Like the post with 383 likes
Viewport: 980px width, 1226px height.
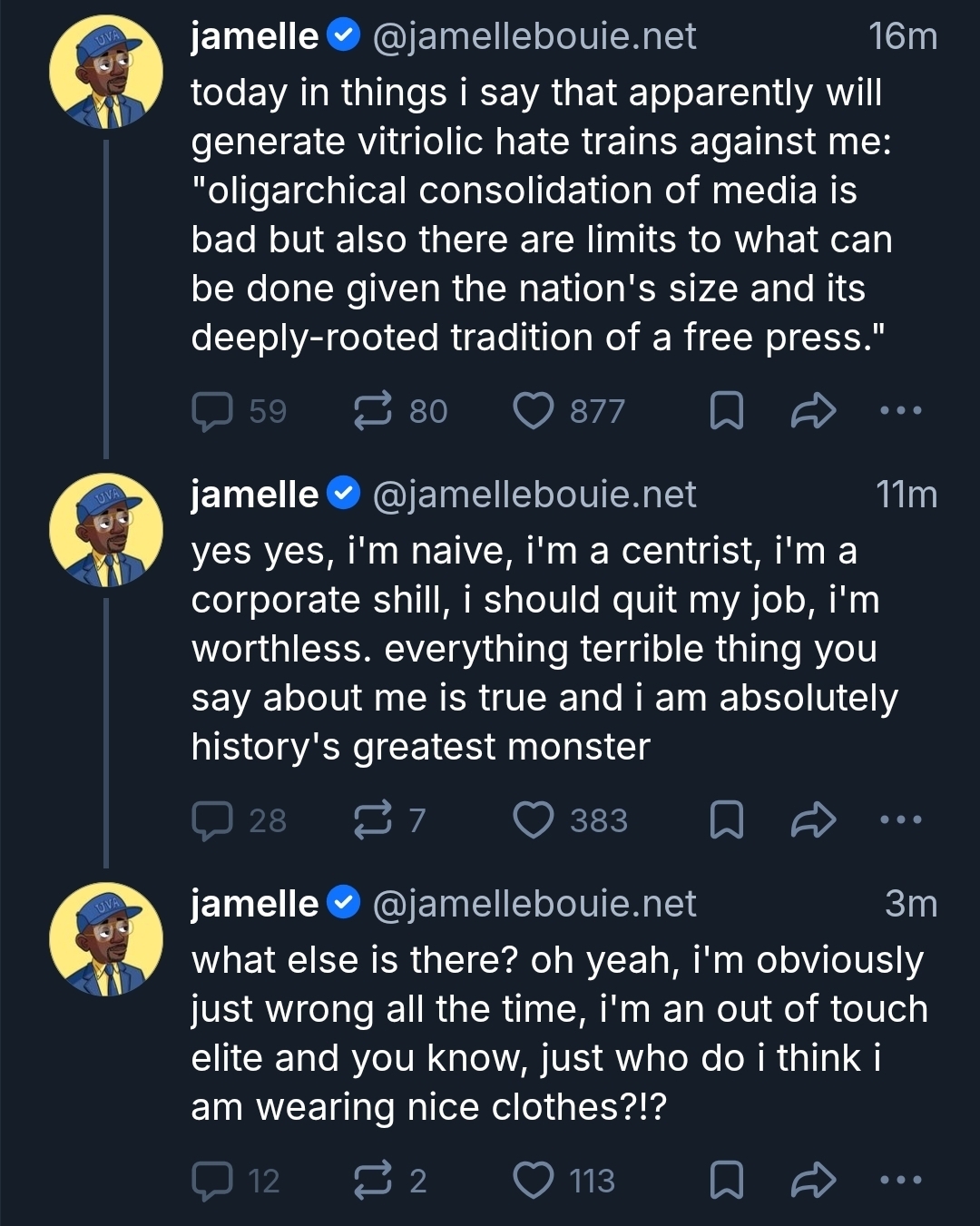[x=534, y=820]
